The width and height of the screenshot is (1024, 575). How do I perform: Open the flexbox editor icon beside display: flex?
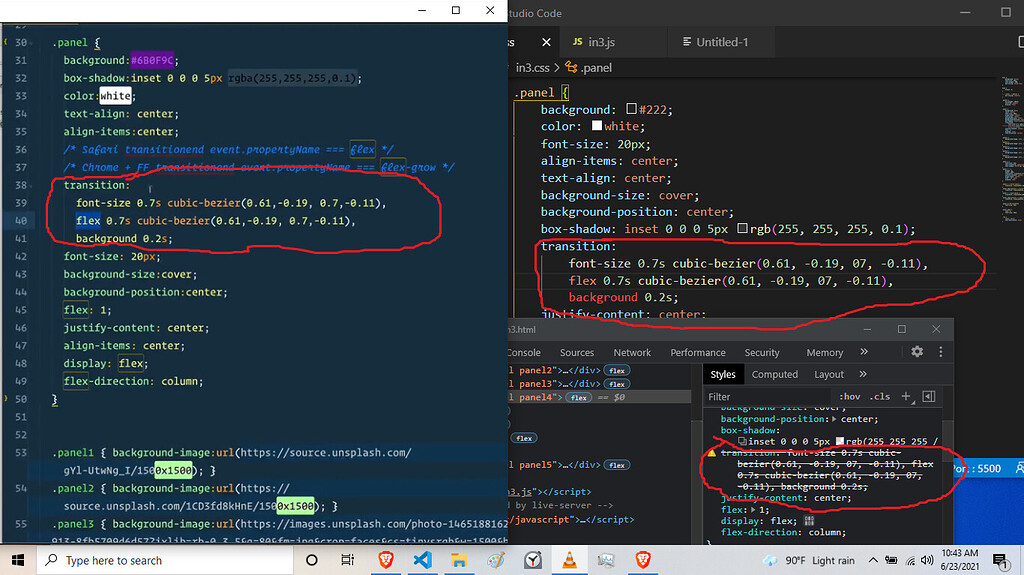coord(808,521)
